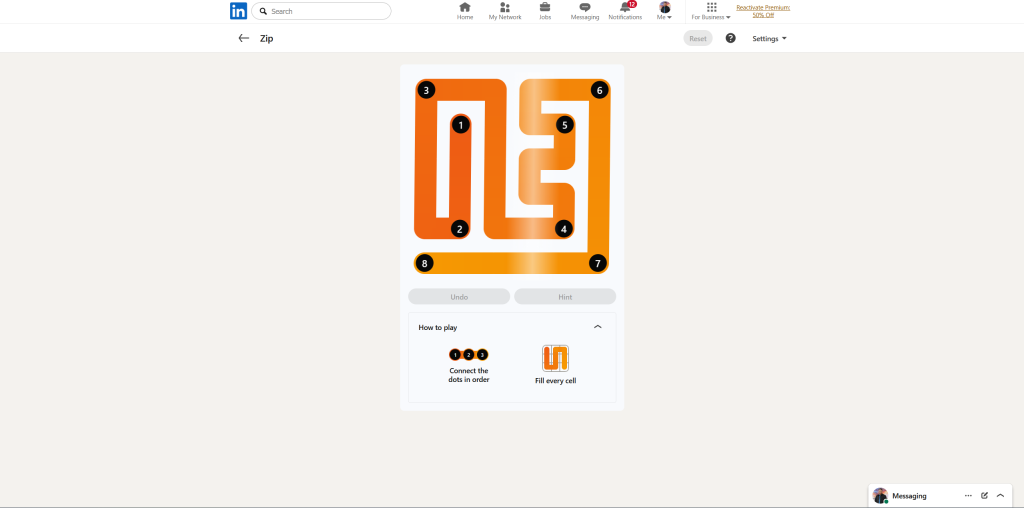Open the Settings dropdown
The height and width of the screenshot is (508, 1024).
pyautogui.click(x=769, y=38)
